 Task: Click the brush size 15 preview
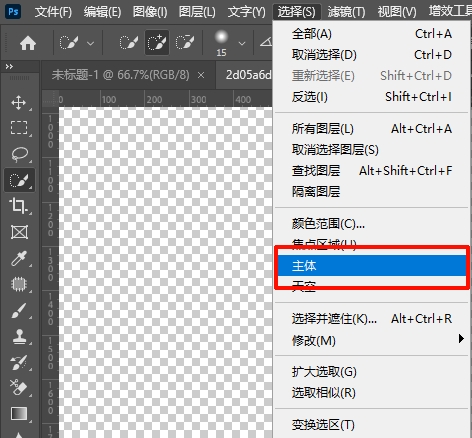221,43
